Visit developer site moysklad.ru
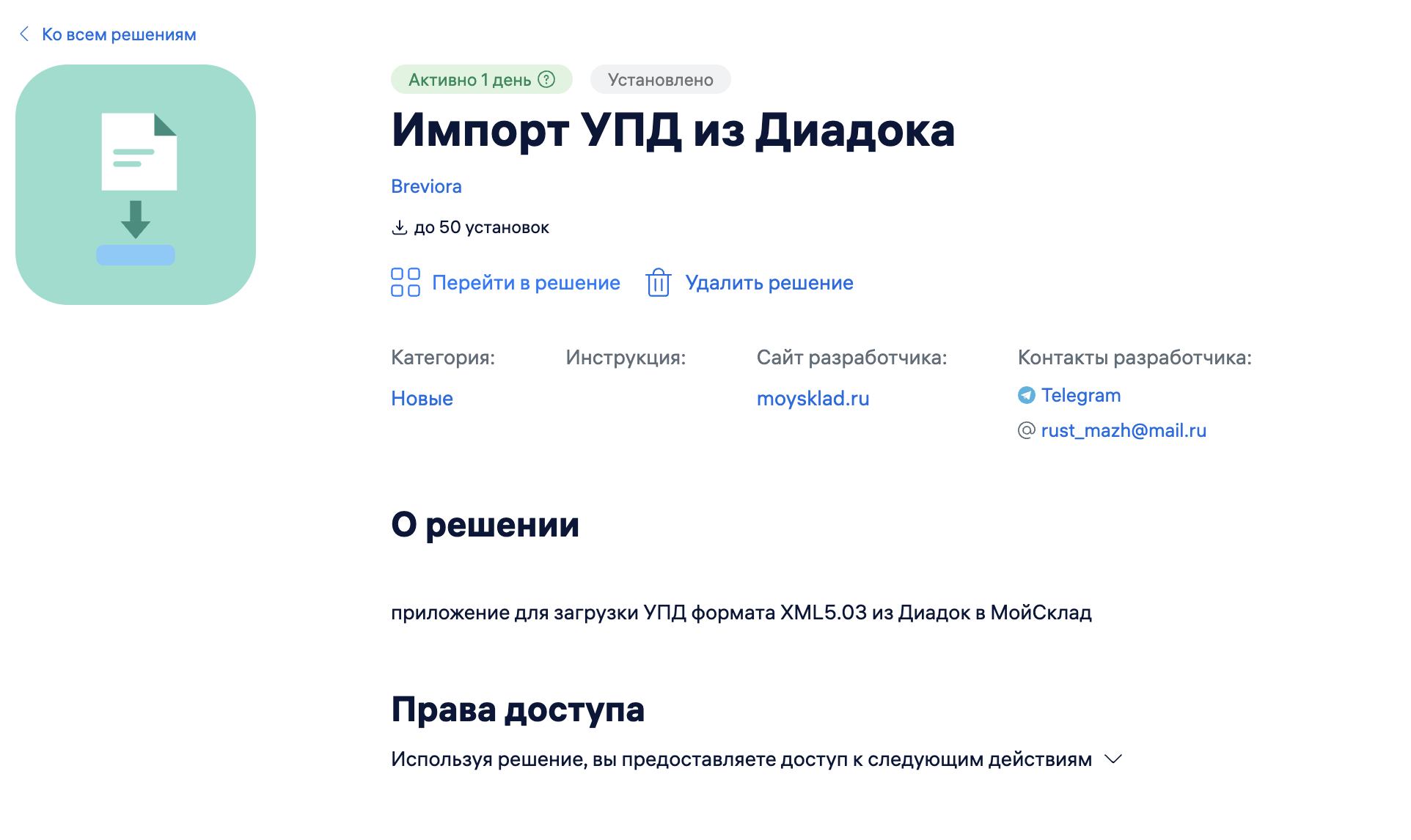Viewport: 1411px width, 840px height. [x=813, y=398]
